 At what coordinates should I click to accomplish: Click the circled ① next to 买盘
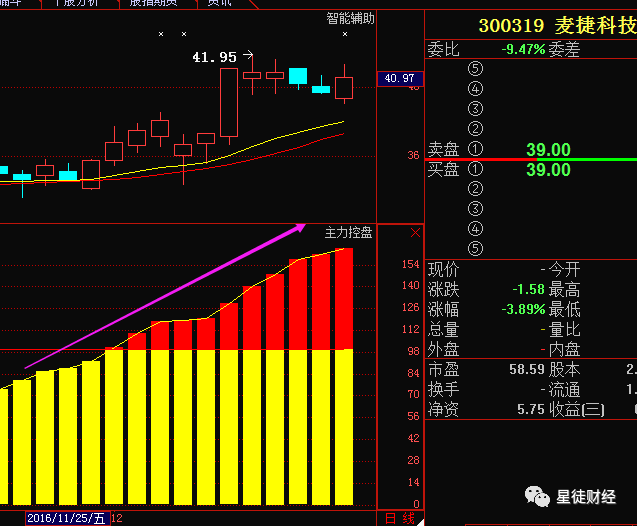[x=475, y=169]
